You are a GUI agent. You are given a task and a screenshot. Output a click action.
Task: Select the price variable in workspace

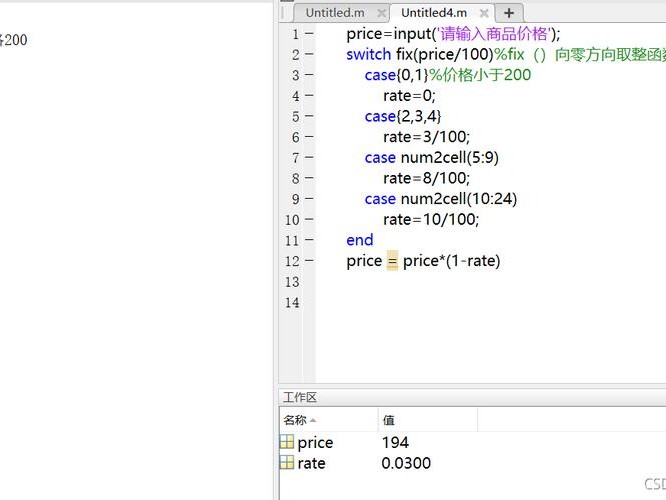(x=315, y=443)
